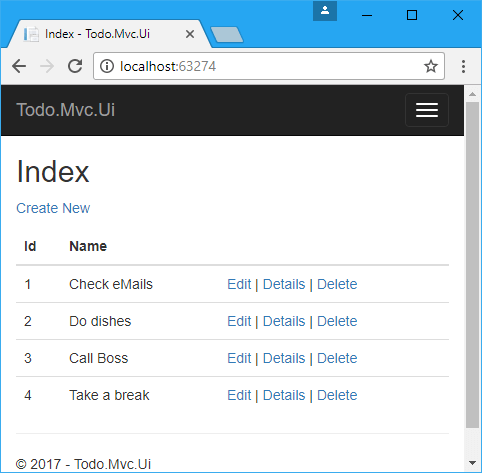Click the Todo.Mvc.Ui brand link

[x=66, y=110]
